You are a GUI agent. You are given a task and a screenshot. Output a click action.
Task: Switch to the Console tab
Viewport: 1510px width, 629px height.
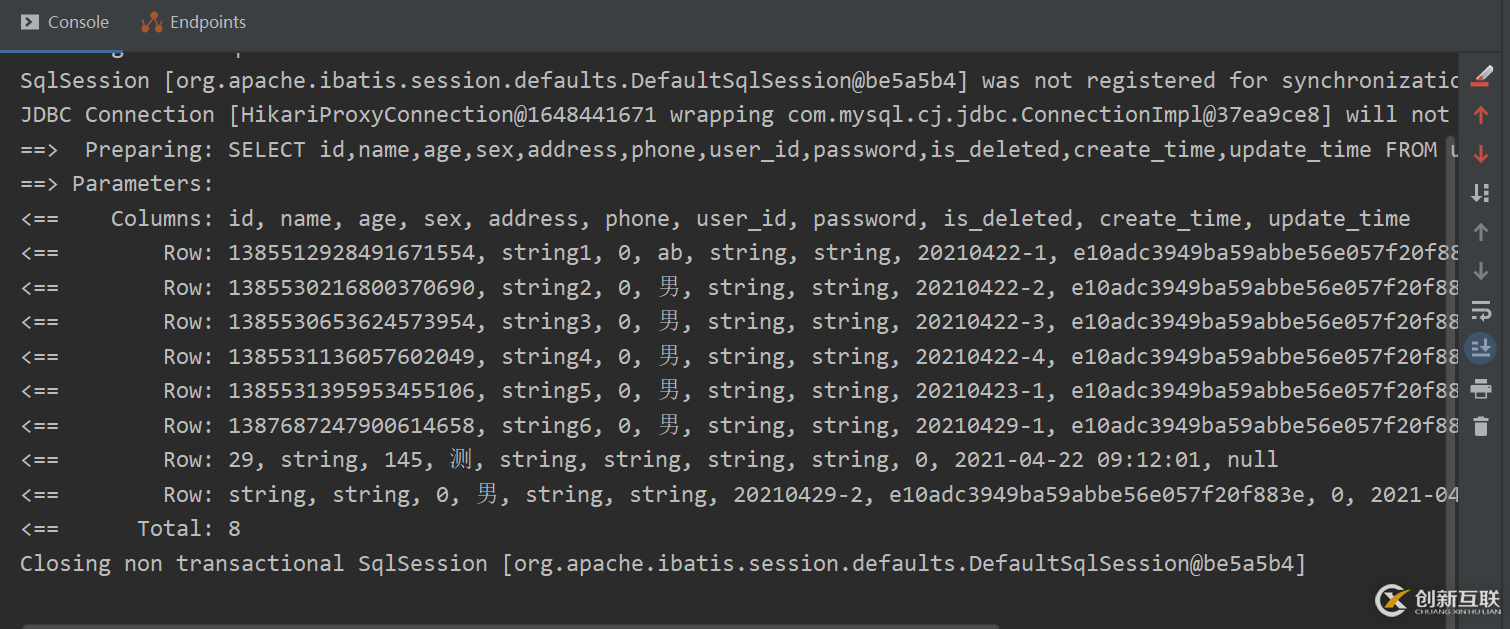click(65, 22)
